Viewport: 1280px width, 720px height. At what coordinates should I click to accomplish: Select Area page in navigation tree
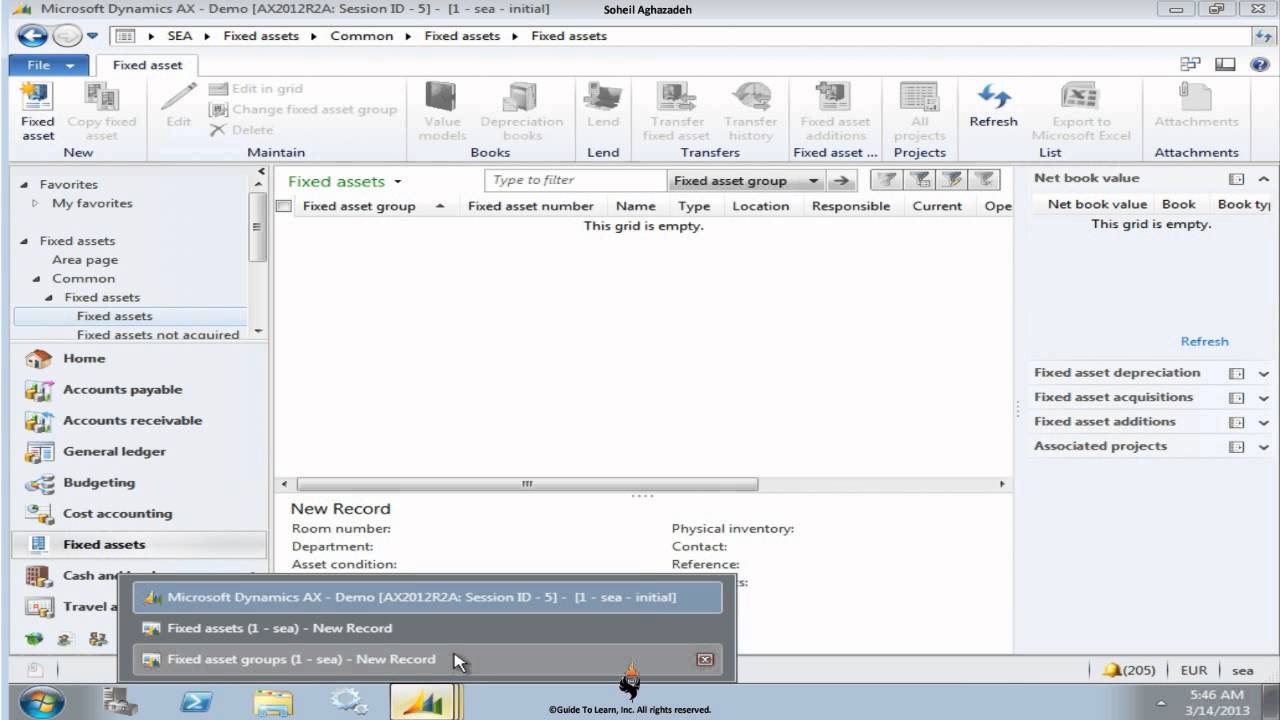point(85,260)
